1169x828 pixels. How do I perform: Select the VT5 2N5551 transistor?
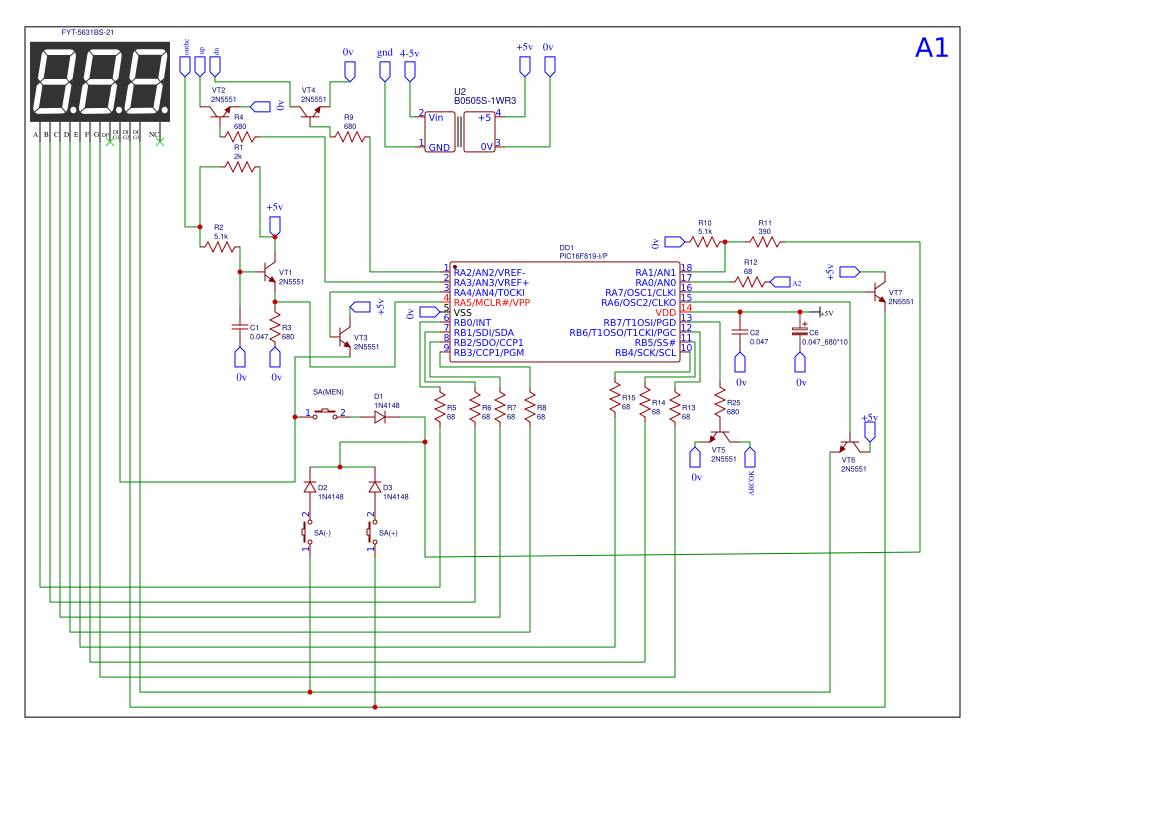(x=720, y=436)
